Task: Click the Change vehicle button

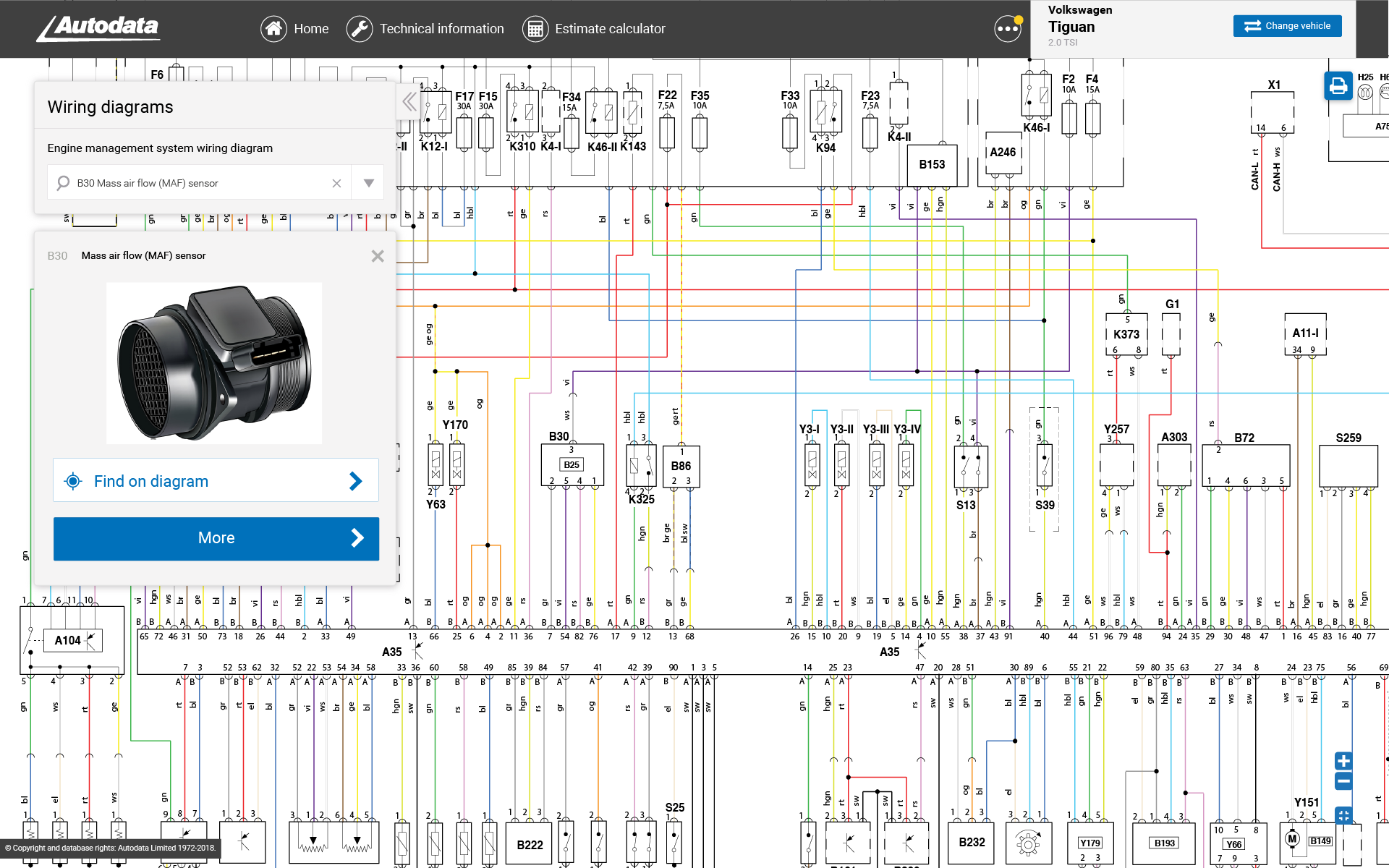Action: click(1287, 26)
